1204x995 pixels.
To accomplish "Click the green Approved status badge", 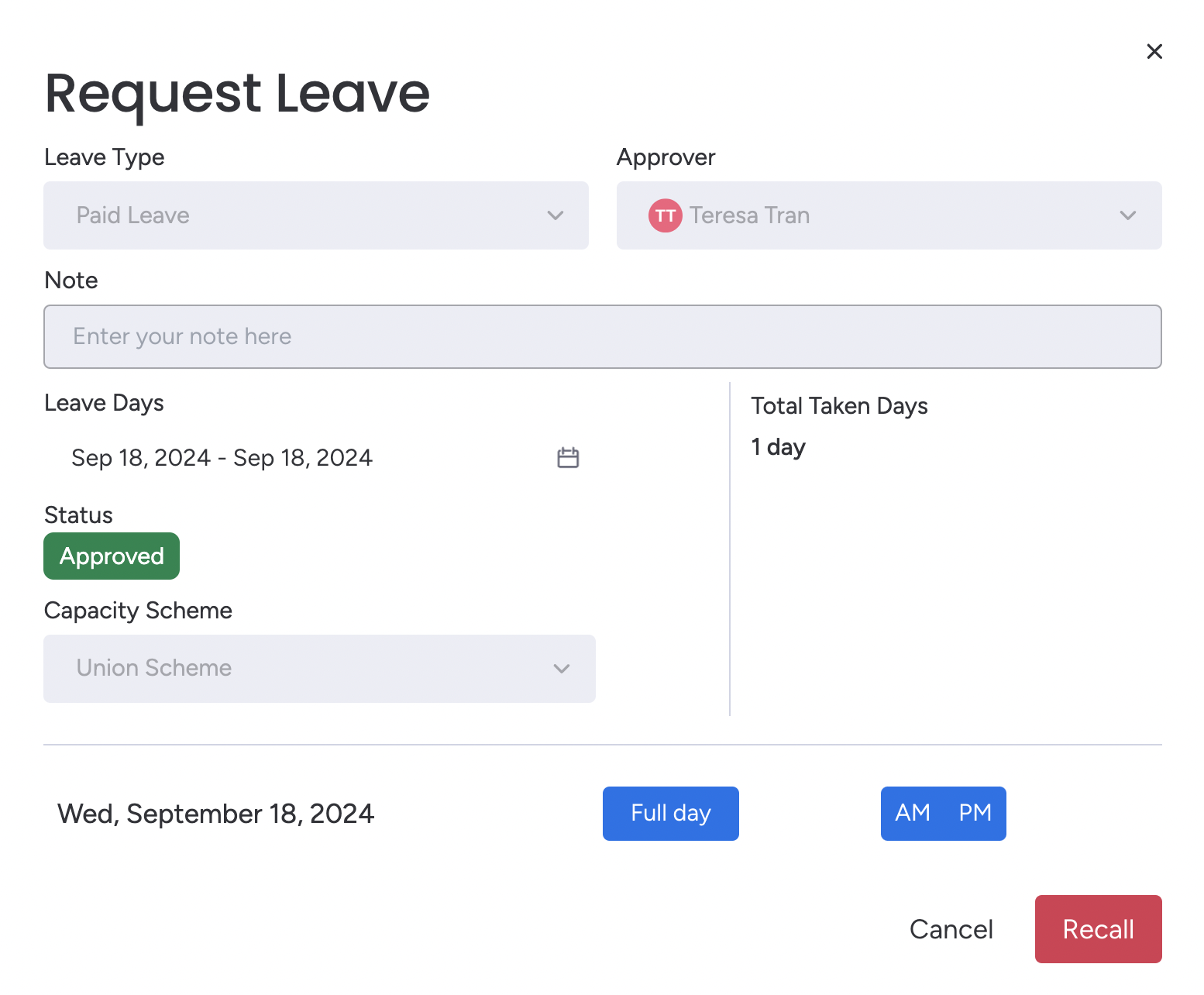I will click(x=112, y=556).
